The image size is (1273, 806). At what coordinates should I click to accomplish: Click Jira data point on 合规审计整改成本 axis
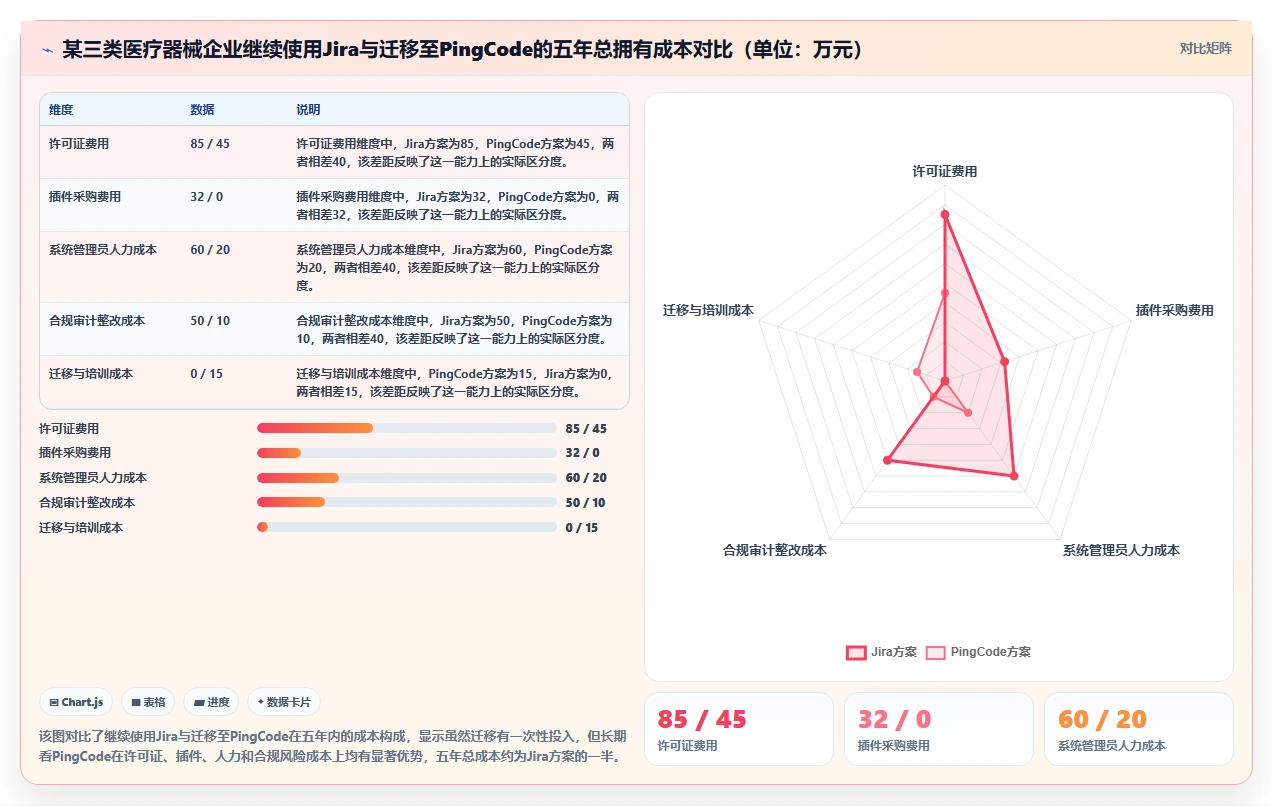[x=886, y=460]
